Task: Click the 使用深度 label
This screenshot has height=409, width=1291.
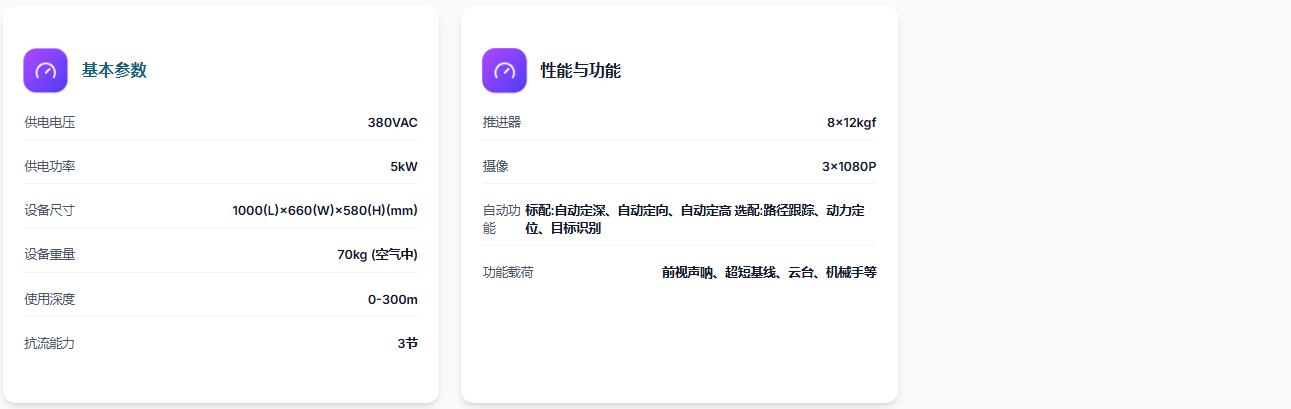Action: coord(50,299)
